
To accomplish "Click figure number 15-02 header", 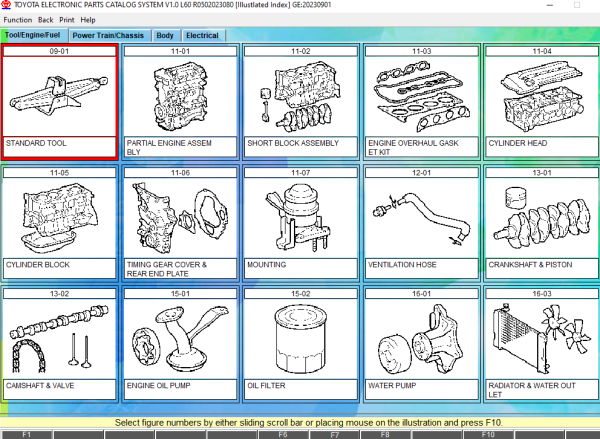I will click(301, 294).
